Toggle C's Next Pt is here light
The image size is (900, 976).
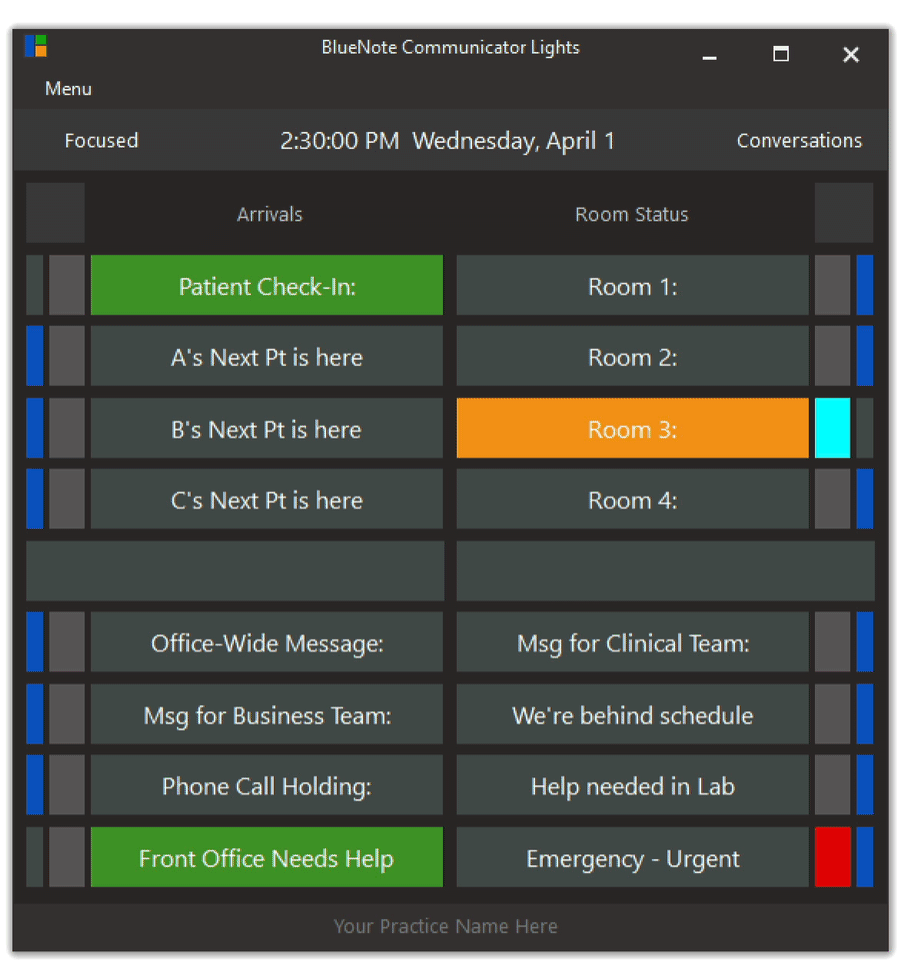pyautogui.click(x=267, y=499)
